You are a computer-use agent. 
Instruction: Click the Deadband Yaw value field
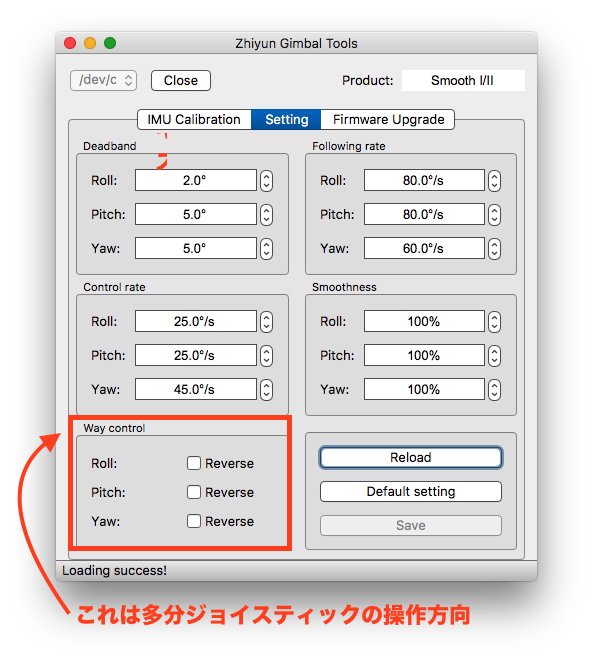coord(196,248)
